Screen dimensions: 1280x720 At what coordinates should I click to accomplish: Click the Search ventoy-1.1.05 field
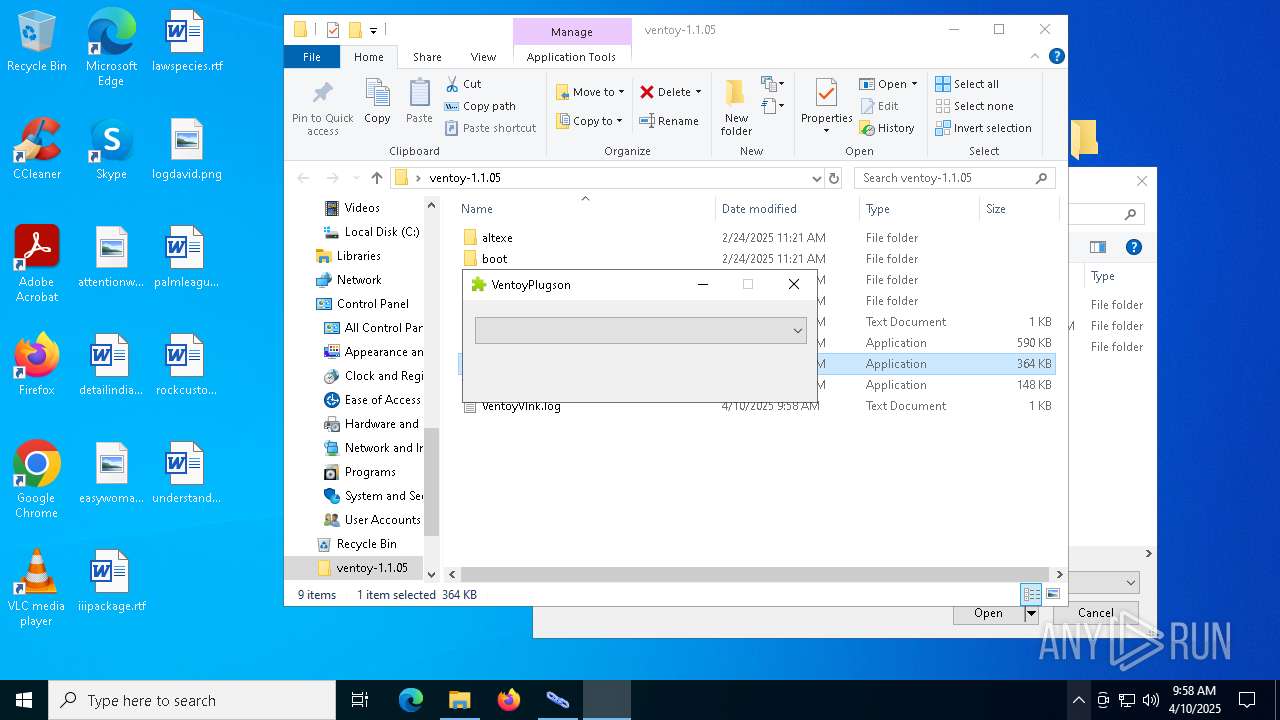[x=955, y=178]
